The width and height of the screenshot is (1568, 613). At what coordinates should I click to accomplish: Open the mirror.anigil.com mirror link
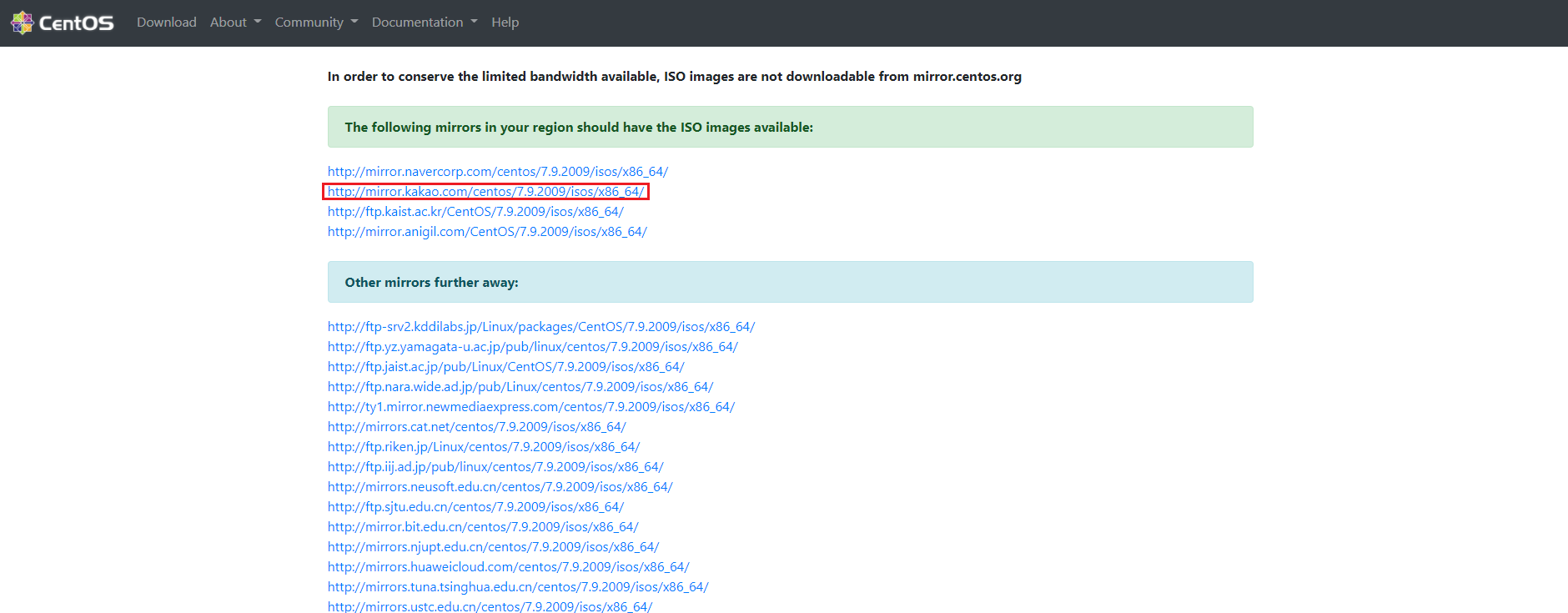[x=487, y=232]
